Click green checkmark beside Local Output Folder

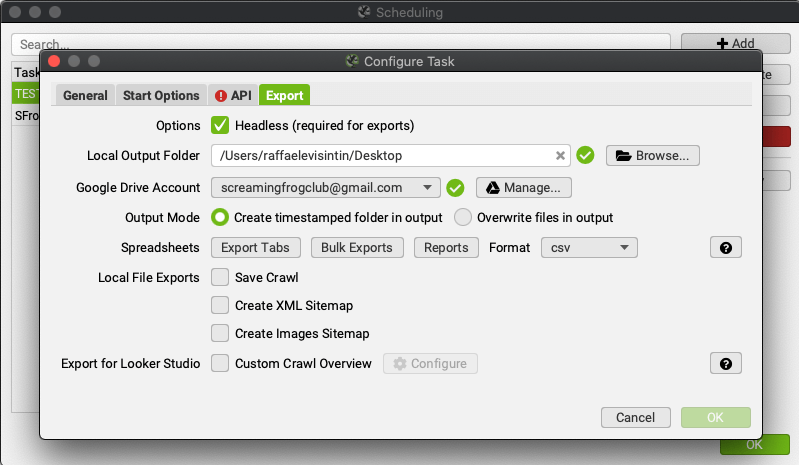[x=586, y=156]
